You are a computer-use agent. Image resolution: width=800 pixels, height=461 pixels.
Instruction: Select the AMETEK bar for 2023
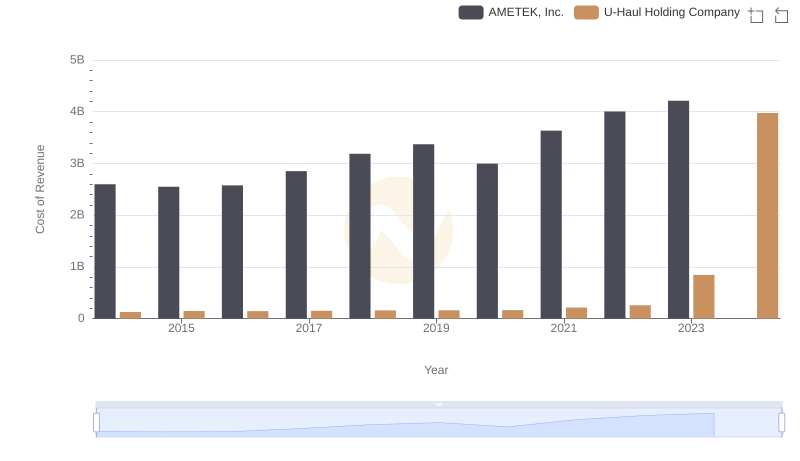click(678, 209)
